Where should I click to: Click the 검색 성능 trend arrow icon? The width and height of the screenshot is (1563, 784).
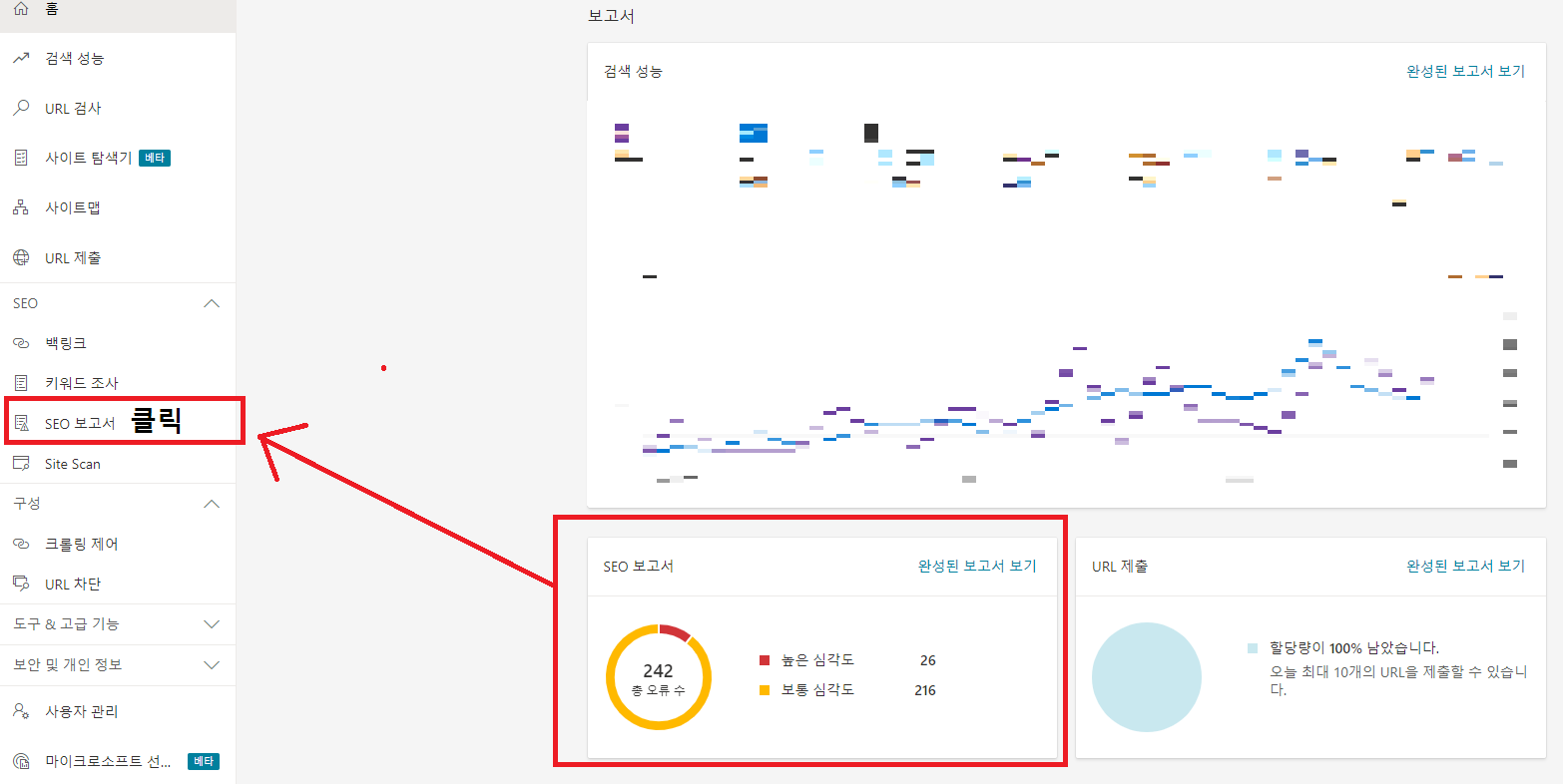(21, 59)
